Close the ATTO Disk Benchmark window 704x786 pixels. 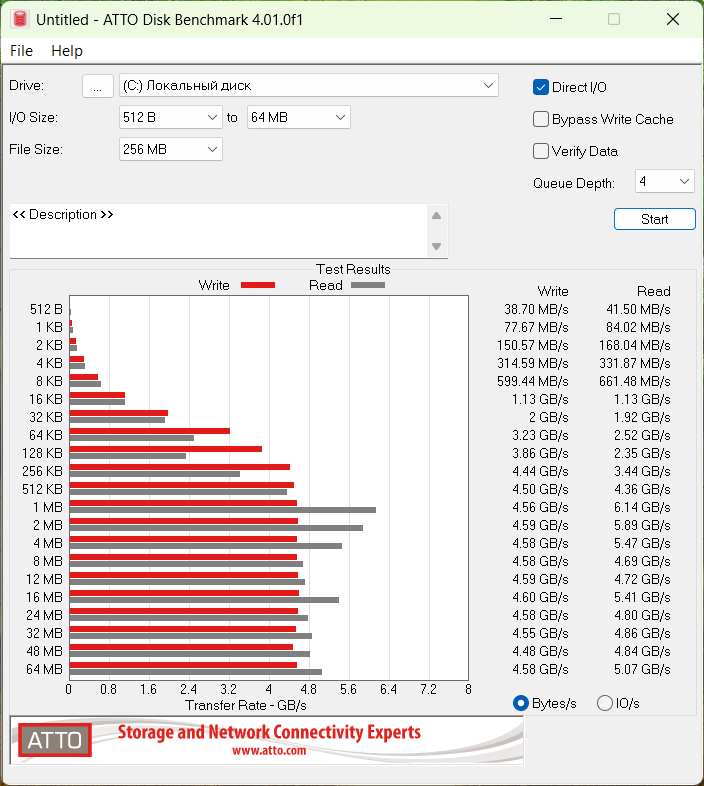click(672, 19)
